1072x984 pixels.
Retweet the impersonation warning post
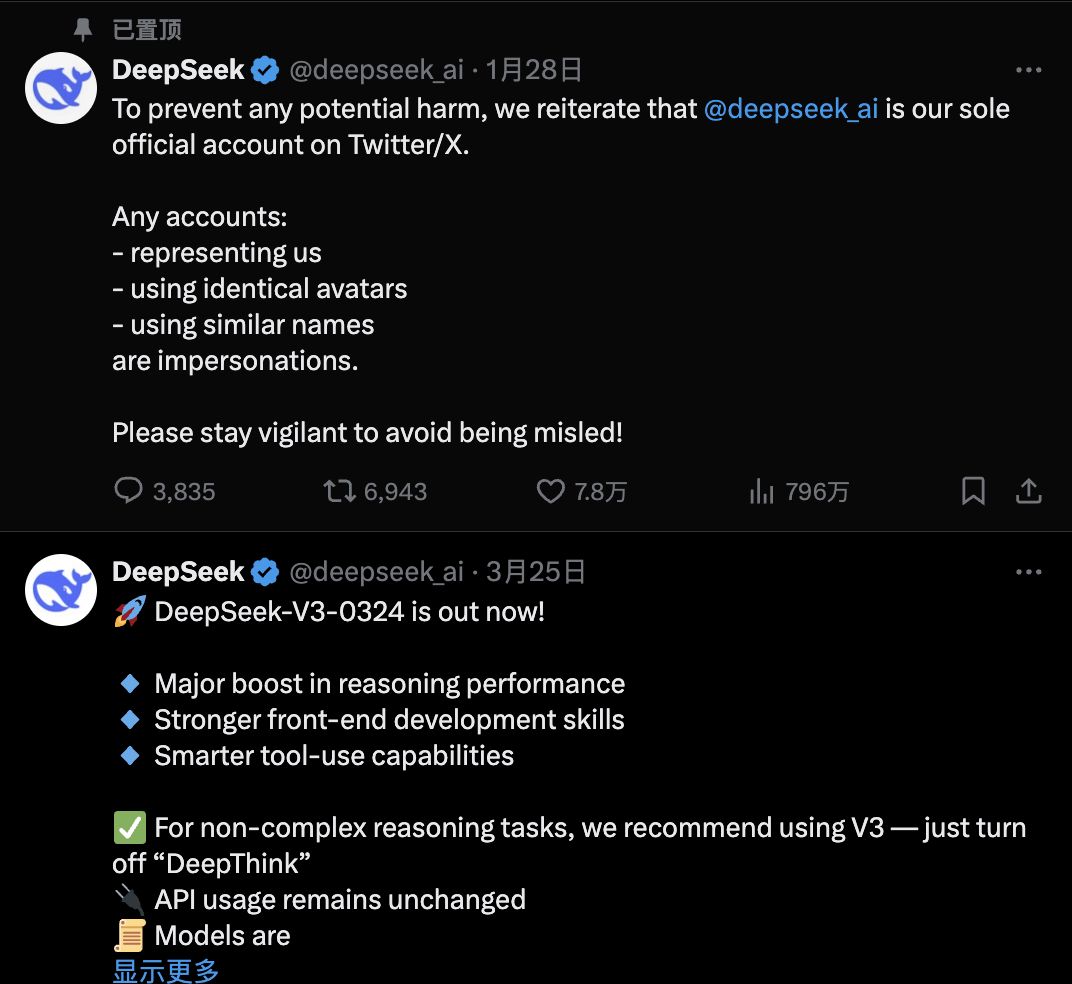340,491
